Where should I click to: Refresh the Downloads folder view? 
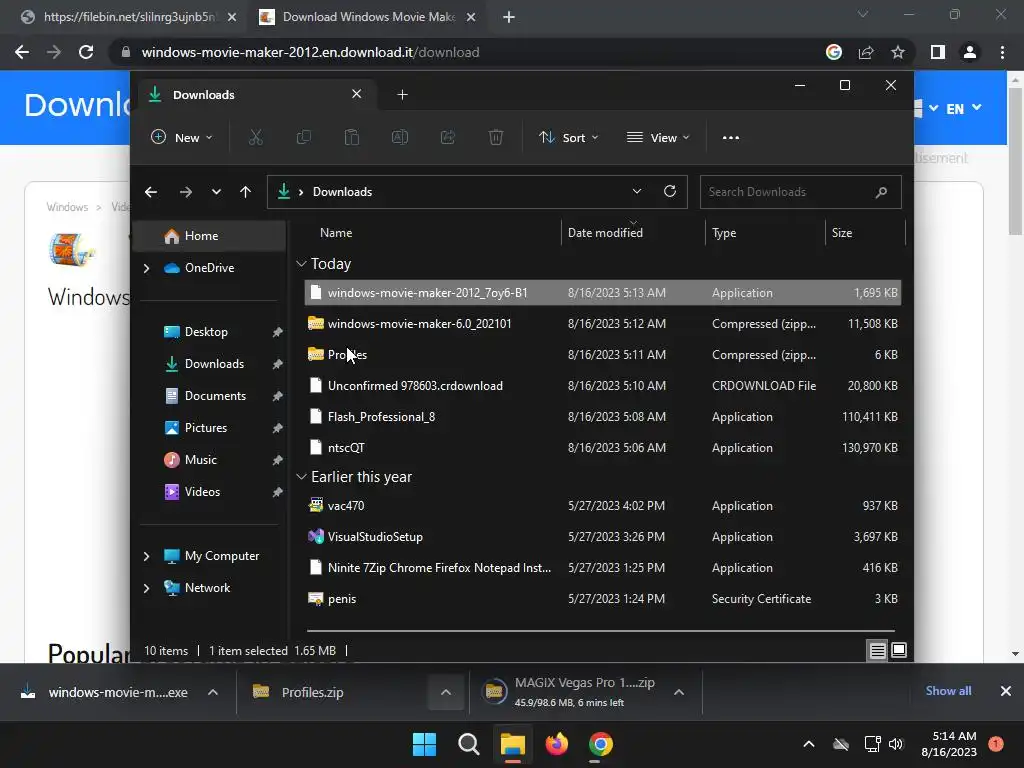tap(670, 191)
